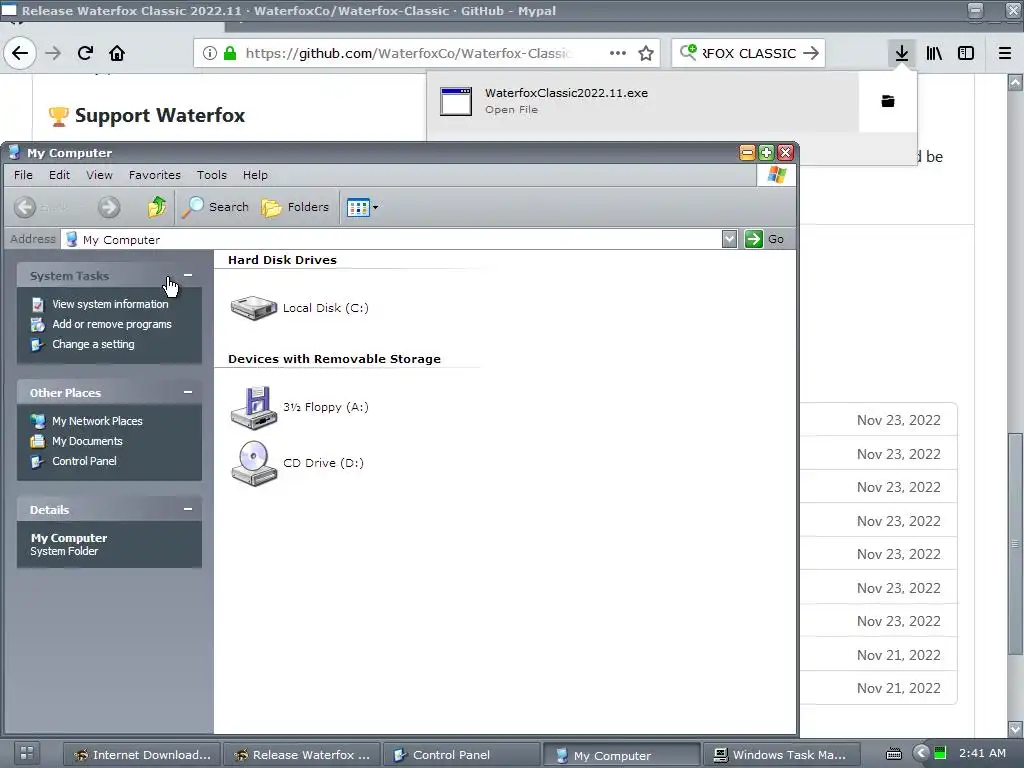1024x768 pixels.
Task: Click View system information
Action: [x=110, y=304]
